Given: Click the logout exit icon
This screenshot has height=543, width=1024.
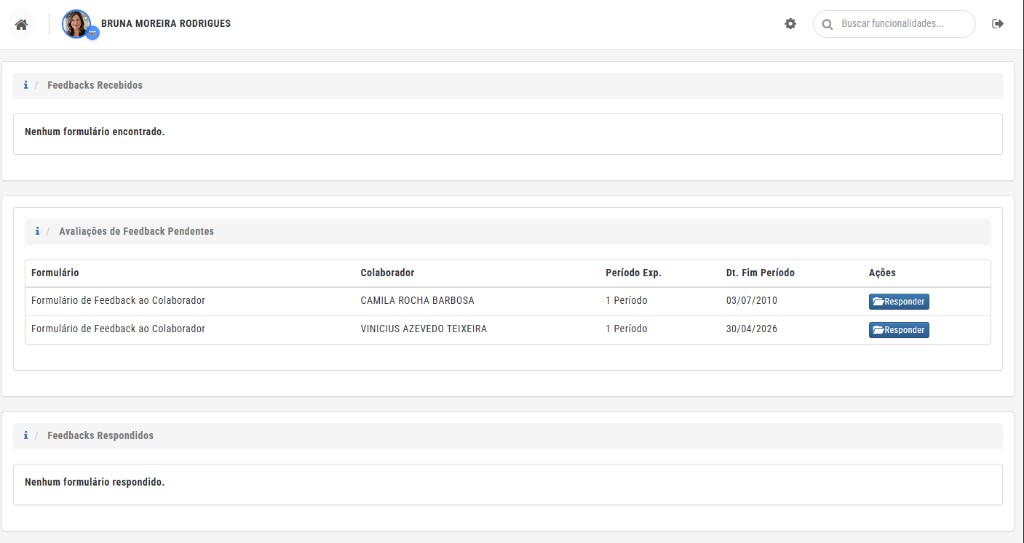Looking at the screenshot, I should 997,24.
